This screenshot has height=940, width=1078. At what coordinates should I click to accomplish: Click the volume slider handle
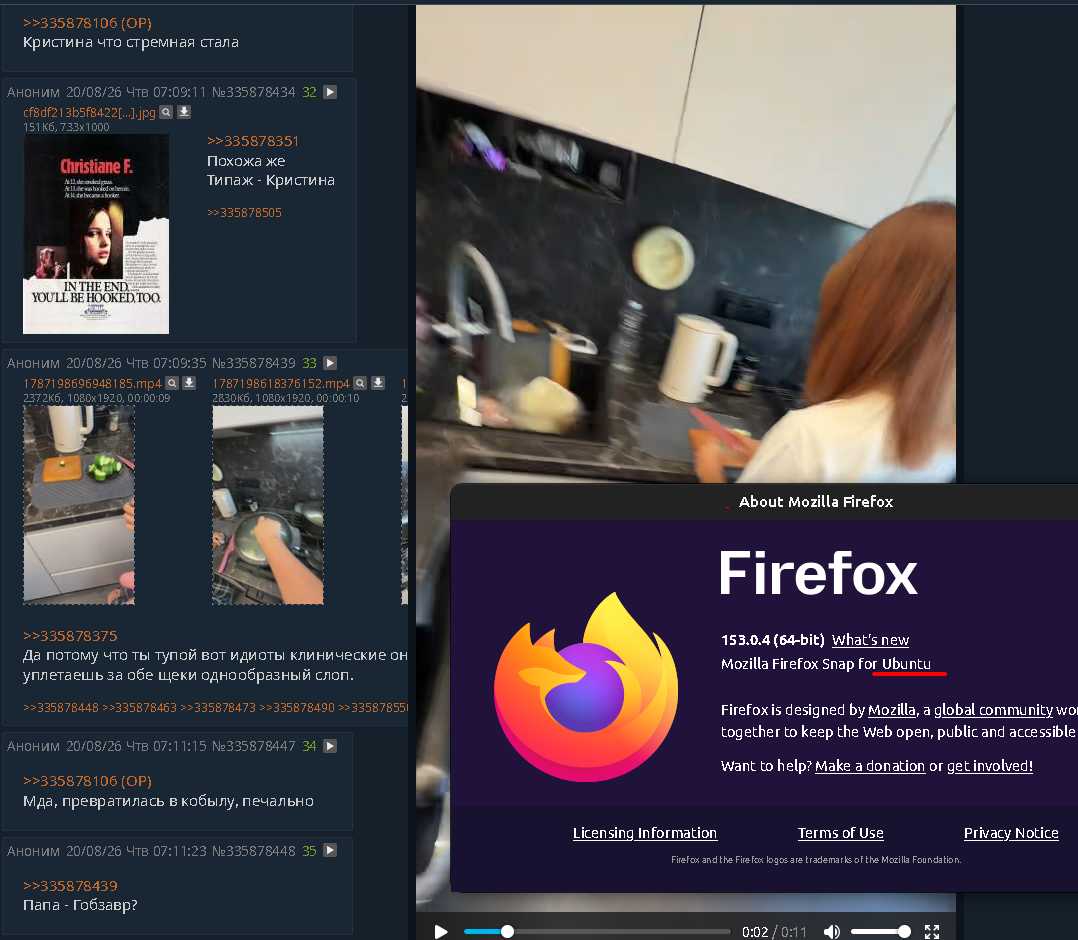coord(904,932)
